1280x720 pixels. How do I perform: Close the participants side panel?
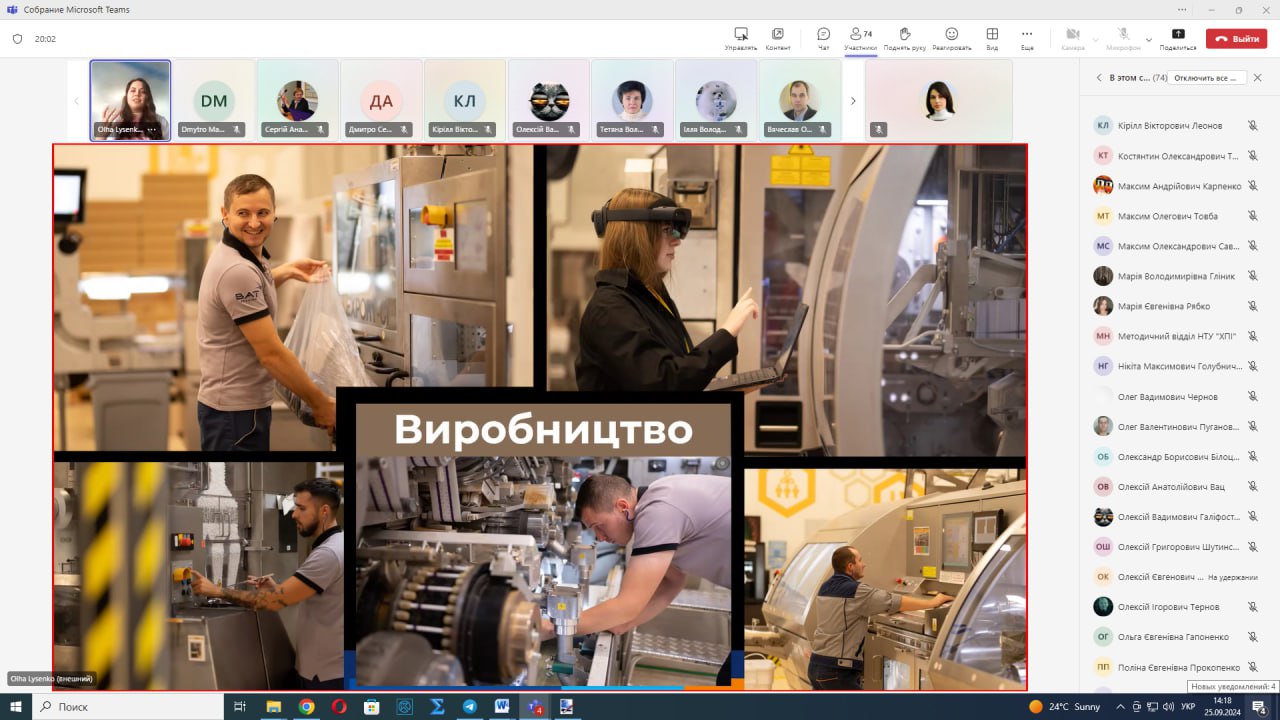tap(1258, 77)
